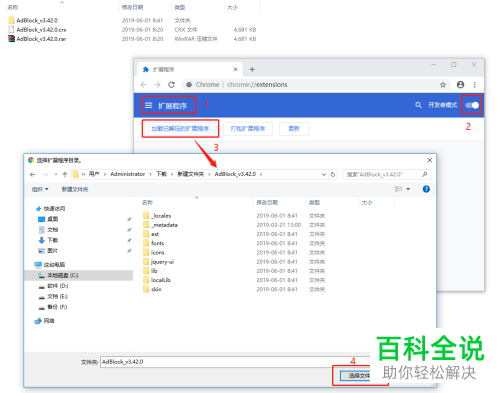Select drive (F:) in the navigation pane

(x=53, y=307)
